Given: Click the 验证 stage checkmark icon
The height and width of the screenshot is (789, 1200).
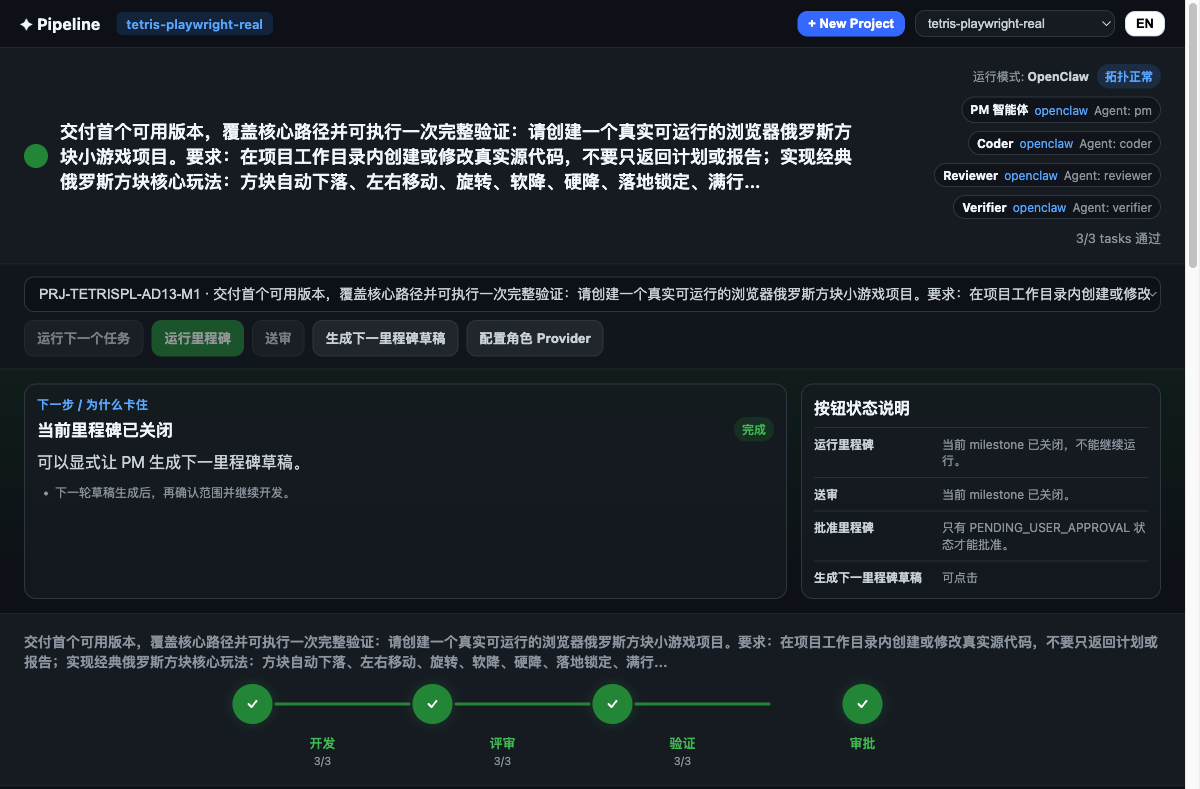Looking at the screenshot, I should tap(612, 703).
